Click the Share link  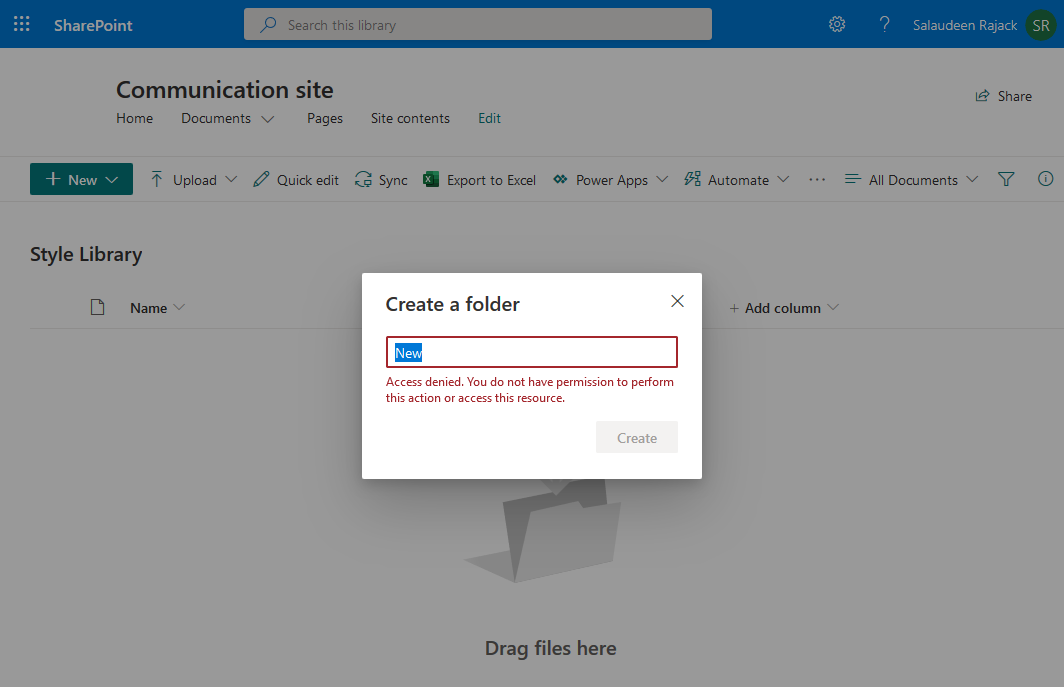pos(1004,95)
